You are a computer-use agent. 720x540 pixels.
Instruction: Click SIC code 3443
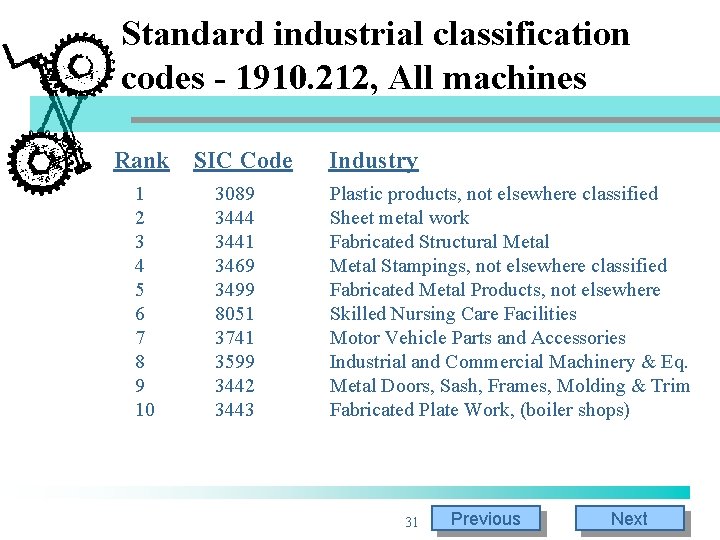click(235, 409)
